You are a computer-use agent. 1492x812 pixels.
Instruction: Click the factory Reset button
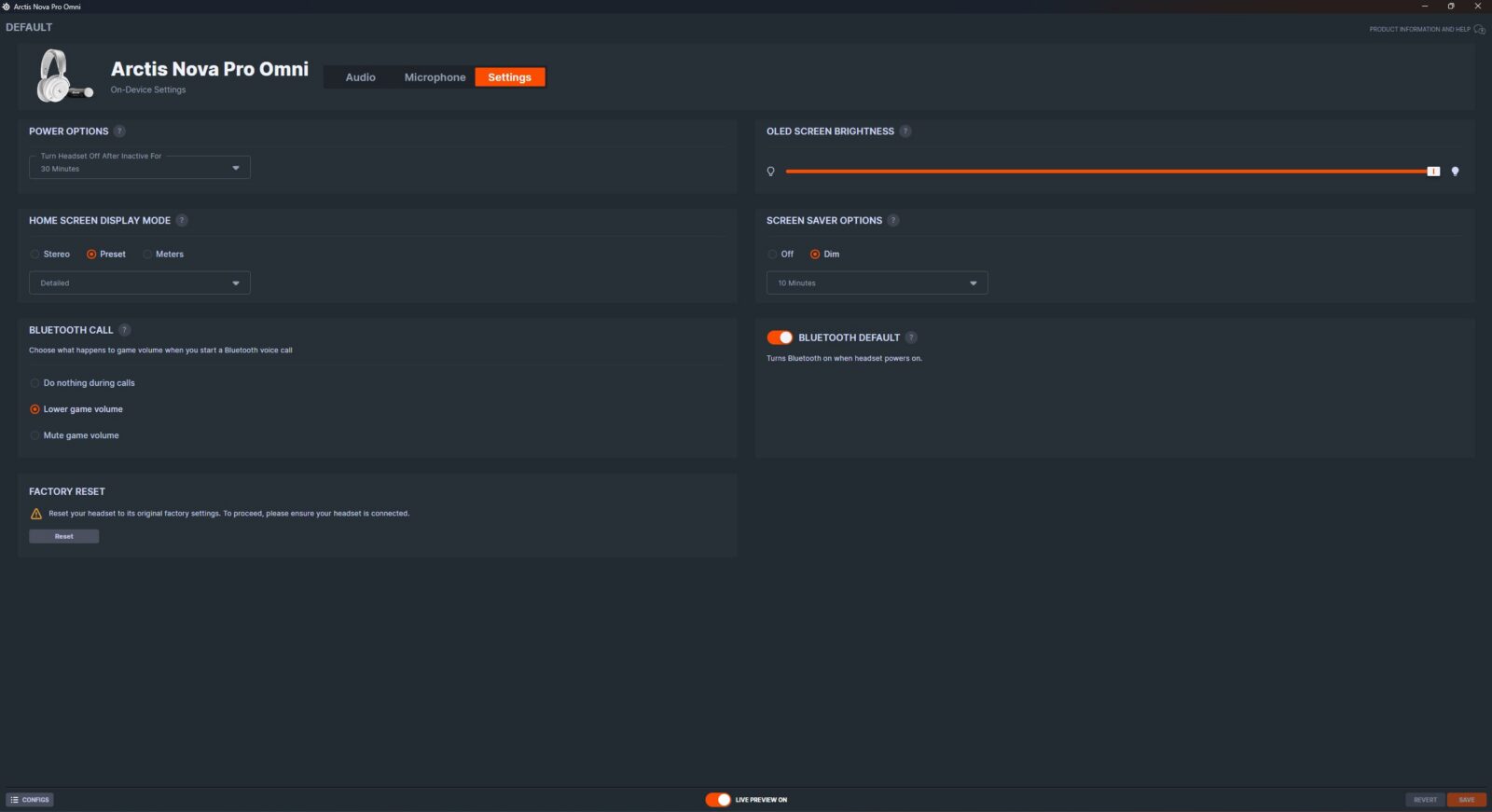click(x=63, y=536)
